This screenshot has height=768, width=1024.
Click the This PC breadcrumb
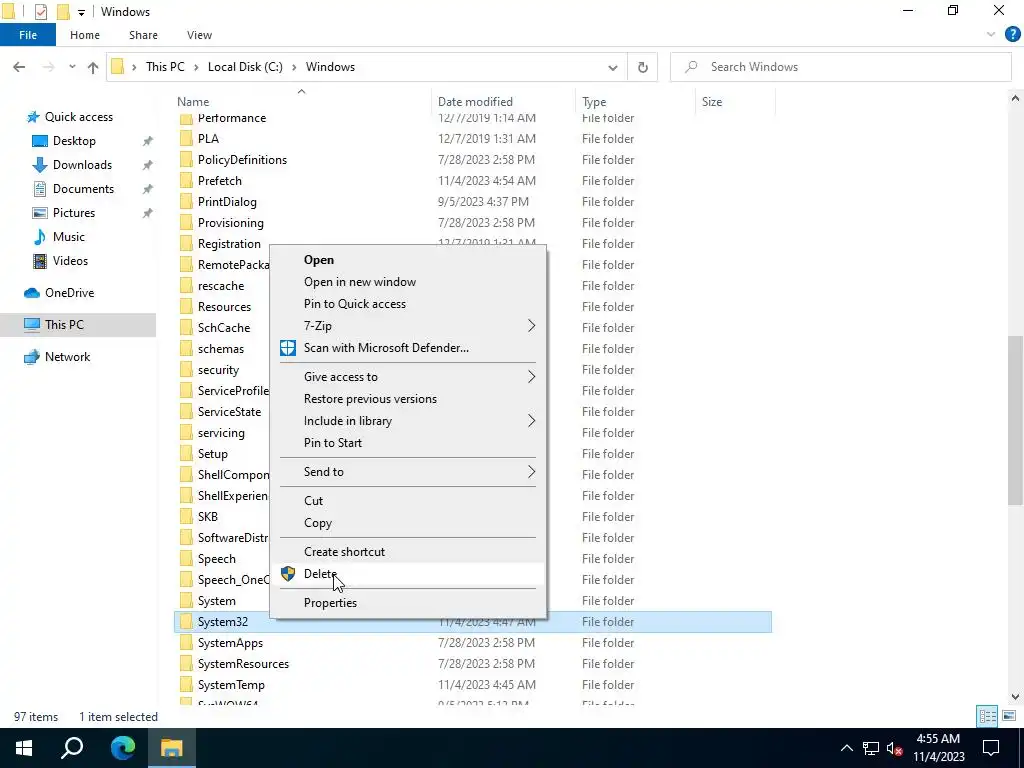[x=165, y=67]
